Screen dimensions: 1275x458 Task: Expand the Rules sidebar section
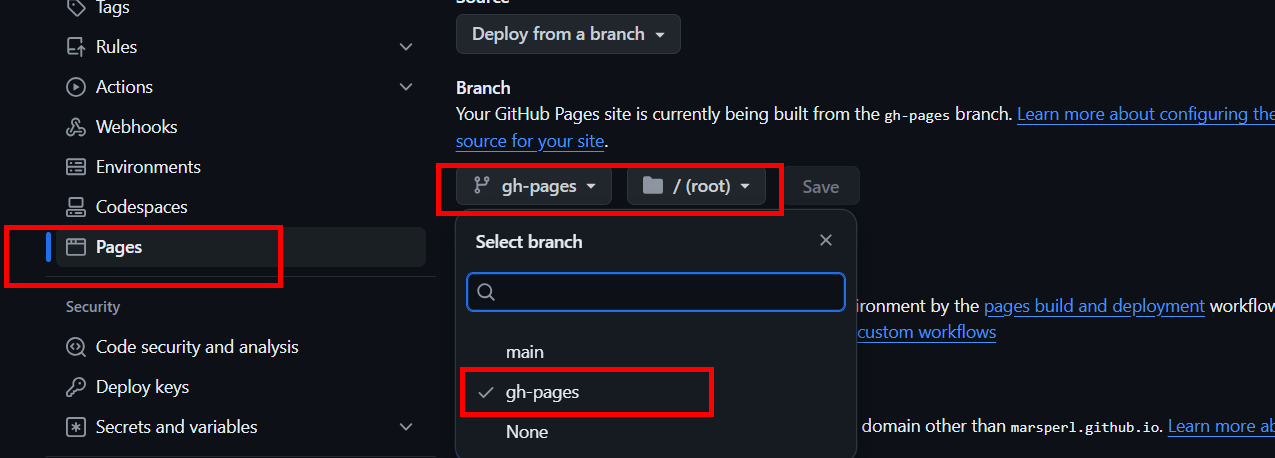(406, 47)
